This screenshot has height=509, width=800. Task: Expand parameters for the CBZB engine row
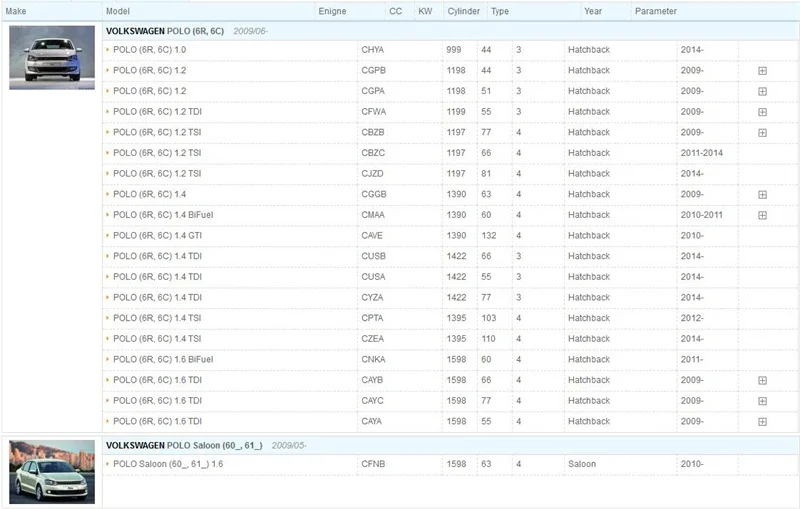pyautogui.click(x=762, y=133)
